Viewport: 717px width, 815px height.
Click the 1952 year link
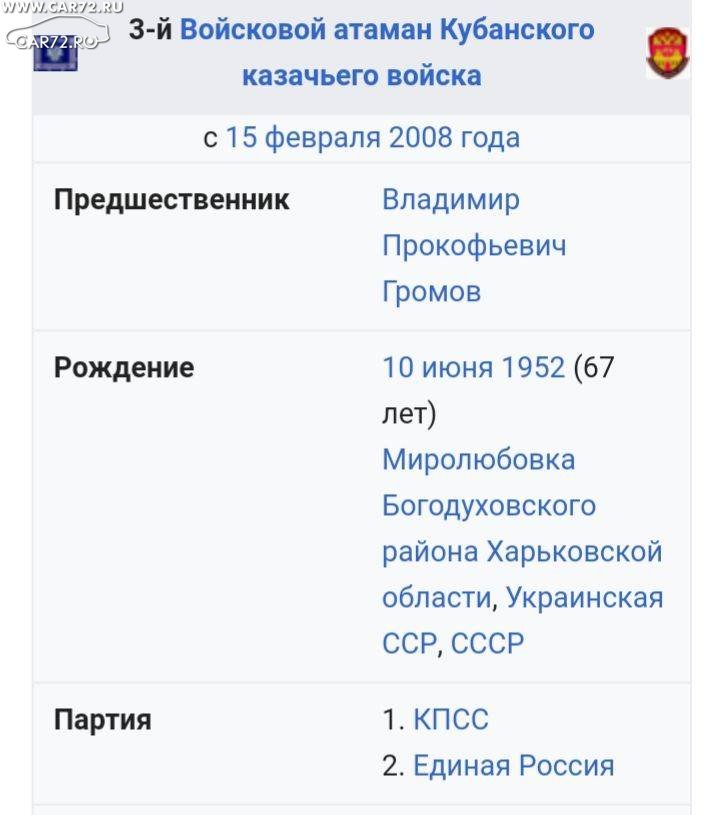533,367
